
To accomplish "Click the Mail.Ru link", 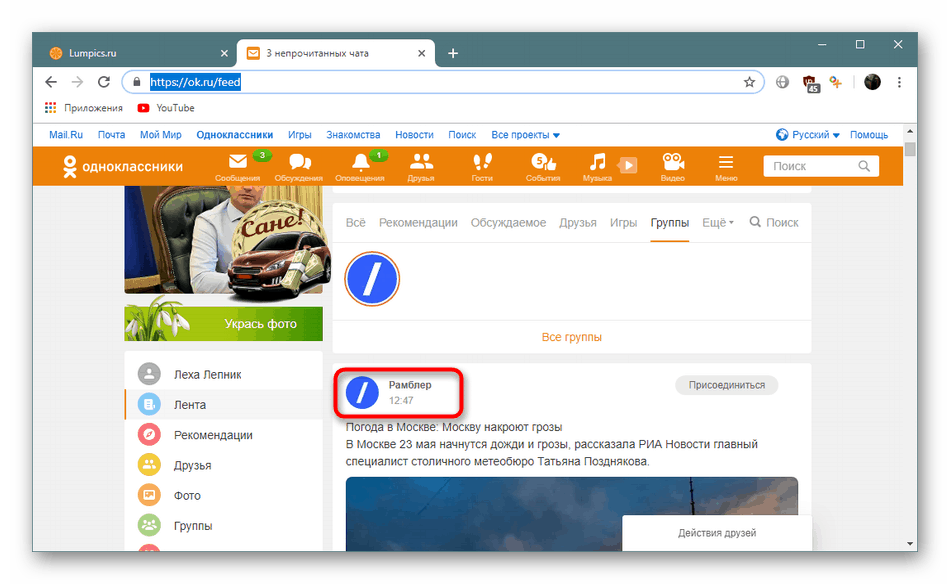I will [x=66, y=134].
